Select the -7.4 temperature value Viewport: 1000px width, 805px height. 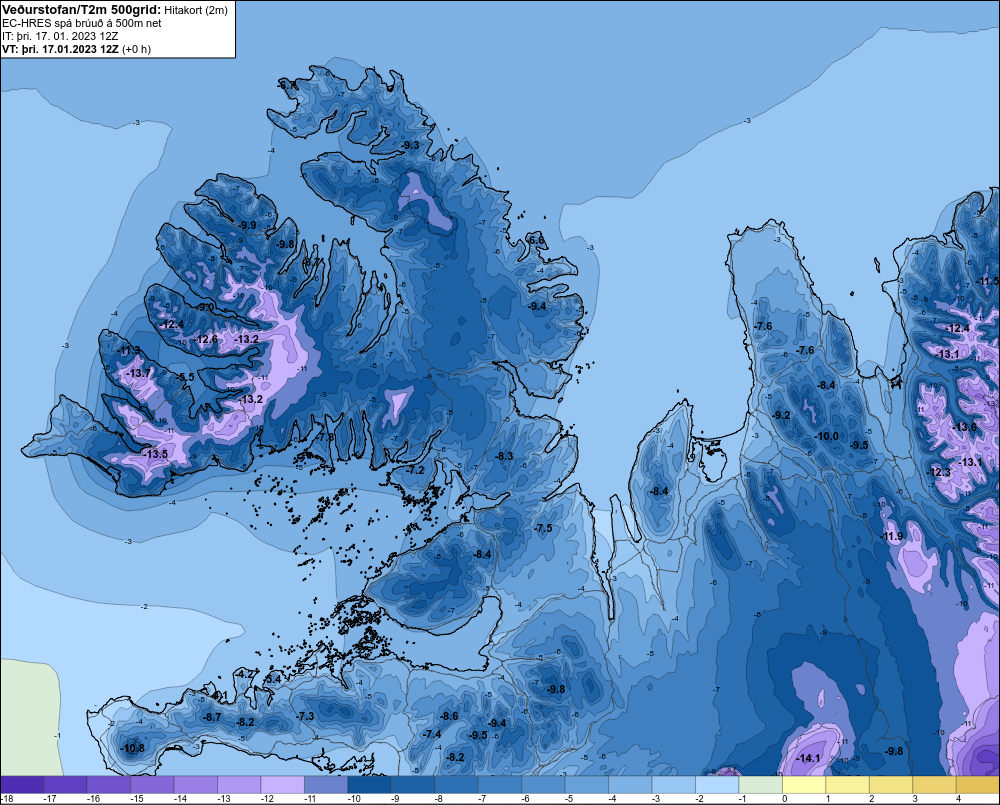(x=432, y=734)
